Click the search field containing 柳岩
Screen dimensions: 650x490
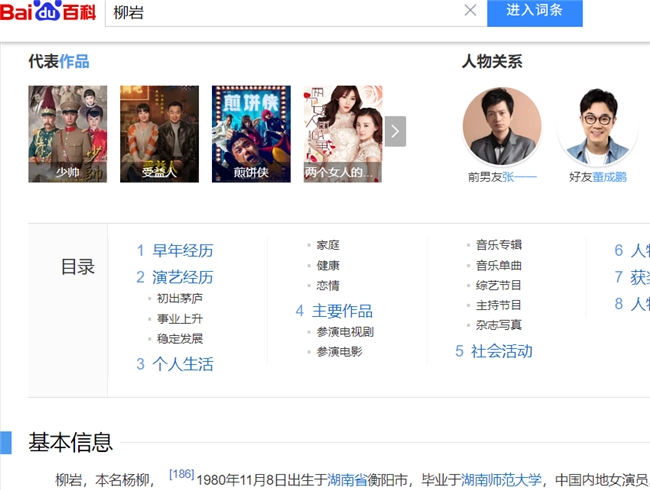point(280,12)
